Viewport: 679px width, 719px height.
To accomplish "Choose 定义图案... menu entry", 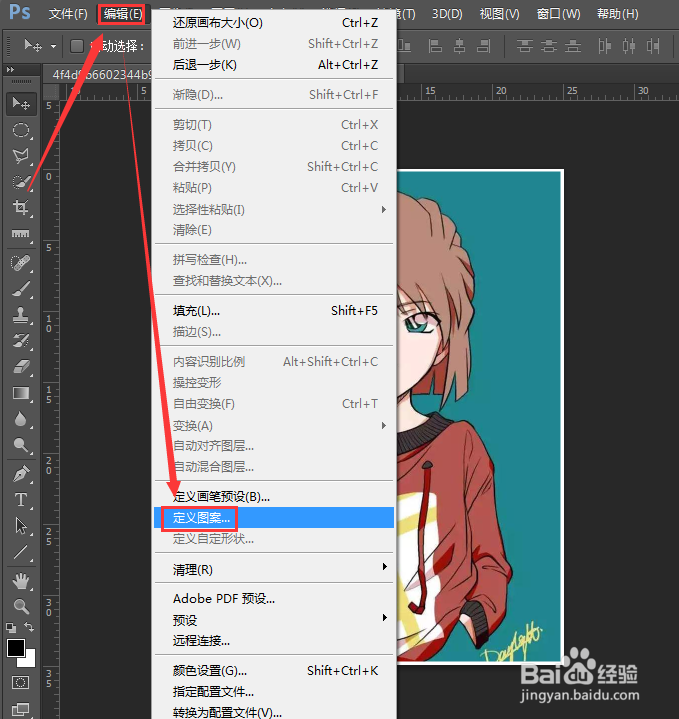I will click(274, 518).
